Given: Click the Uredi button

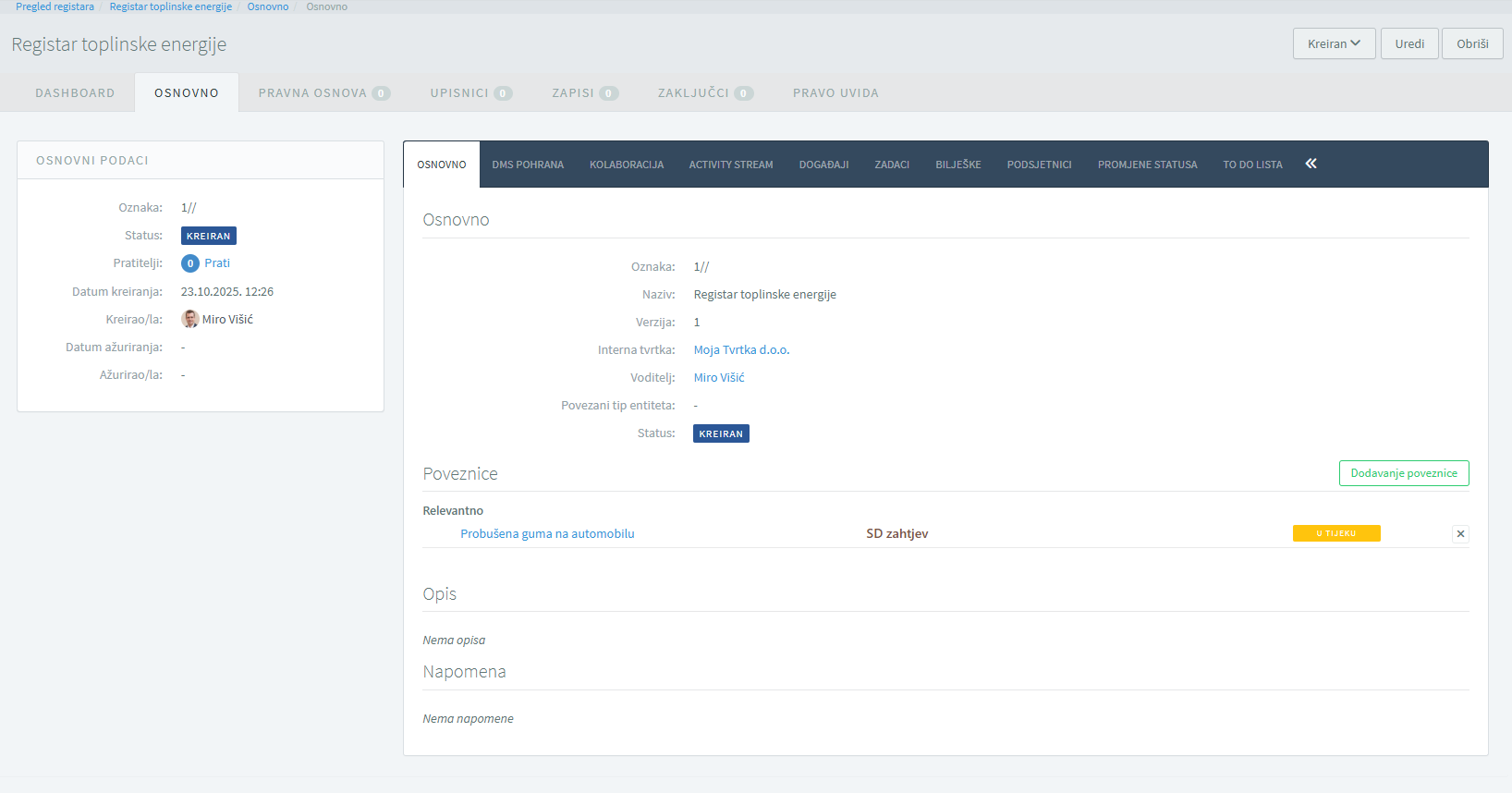Looking at the screenshot, I should point(1408,43).
